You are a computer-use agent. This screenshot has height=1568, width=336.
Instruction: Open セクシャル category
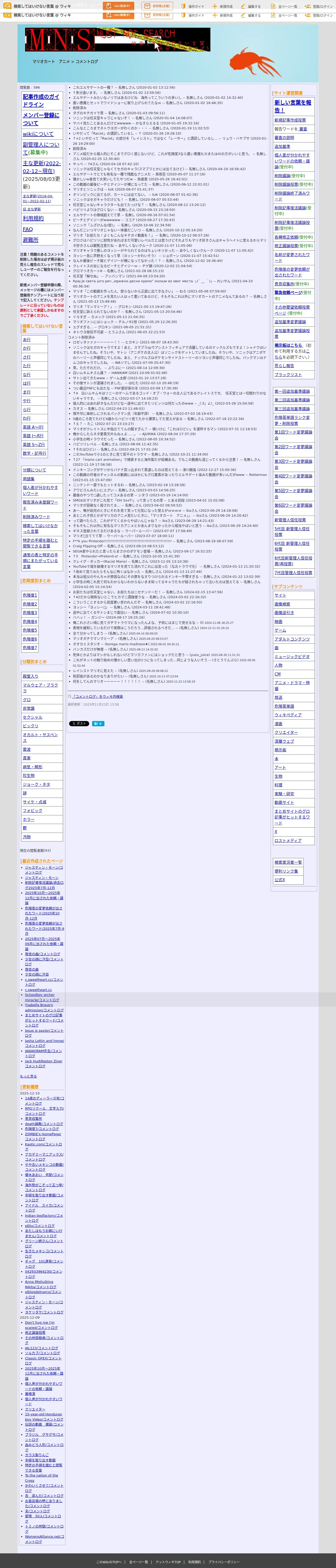click(32, 717)
